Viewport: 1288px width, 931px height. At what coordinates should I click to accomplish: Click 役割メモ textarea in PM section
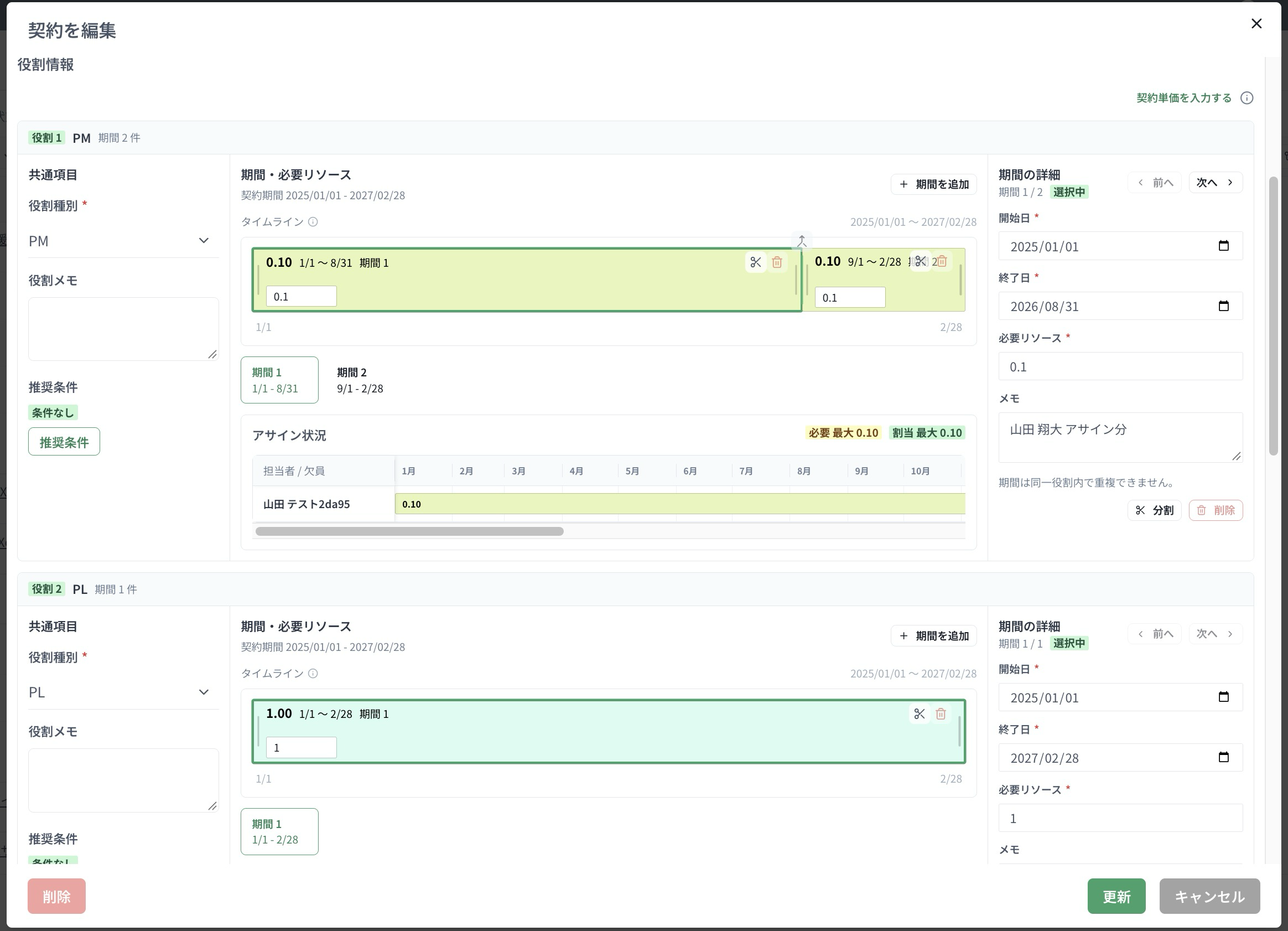(x=124, y=329)
